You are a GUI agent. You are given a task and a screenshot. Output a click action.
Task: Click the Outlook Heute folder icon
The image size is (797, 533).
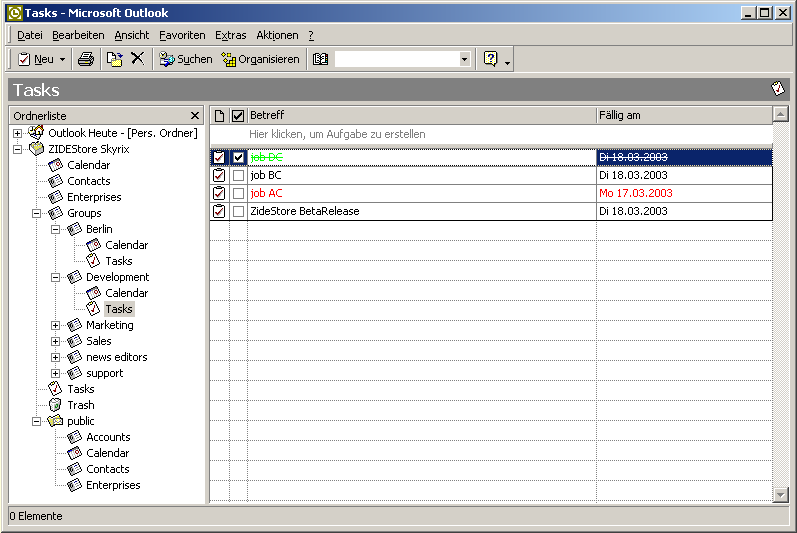pyautogui.click(x=36, y=133)
